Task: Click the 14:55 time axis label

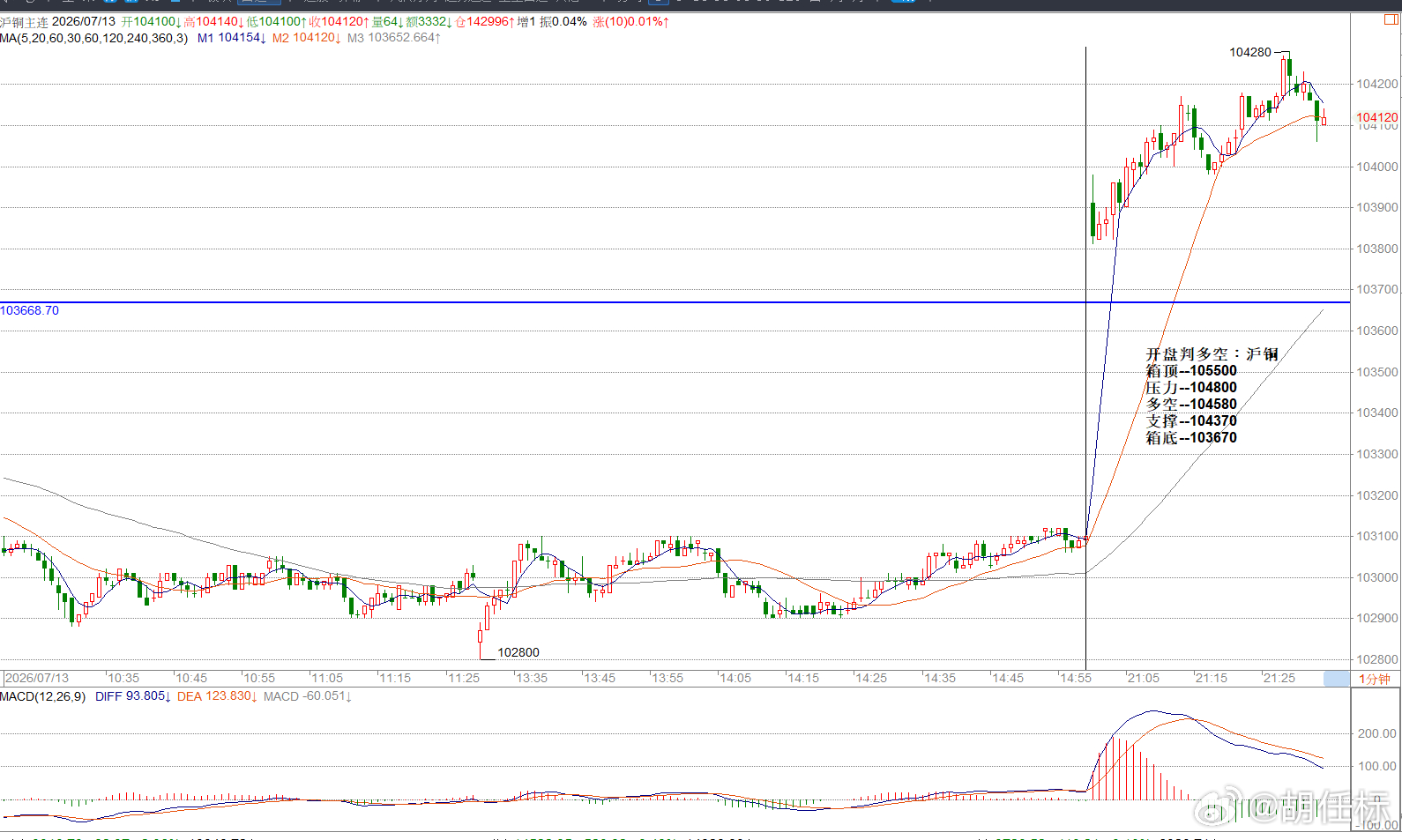Action: [x=1076, y=678]
